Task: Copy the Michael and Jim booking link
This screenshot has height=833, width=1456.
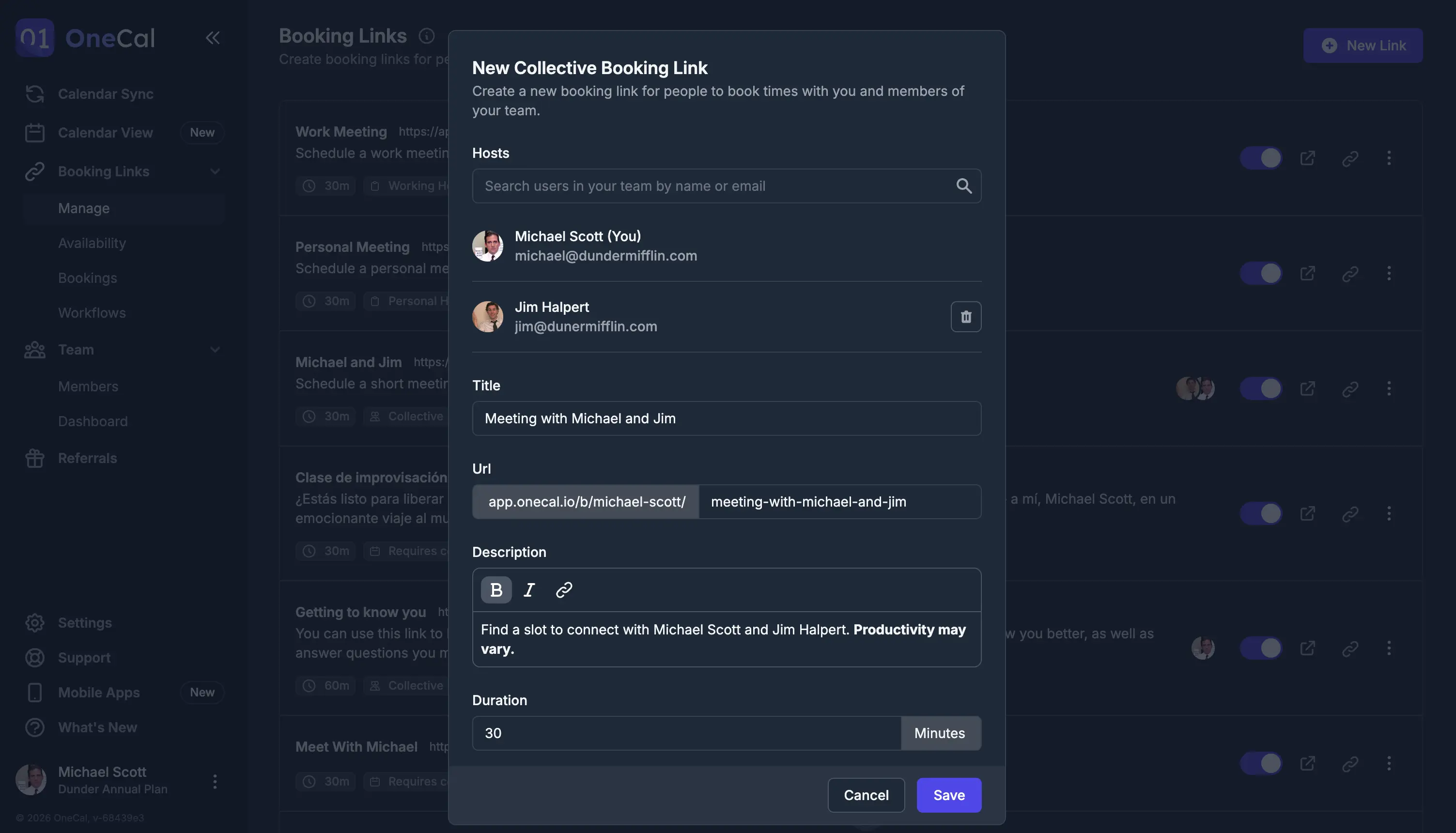Action: tap(1350, 389)
